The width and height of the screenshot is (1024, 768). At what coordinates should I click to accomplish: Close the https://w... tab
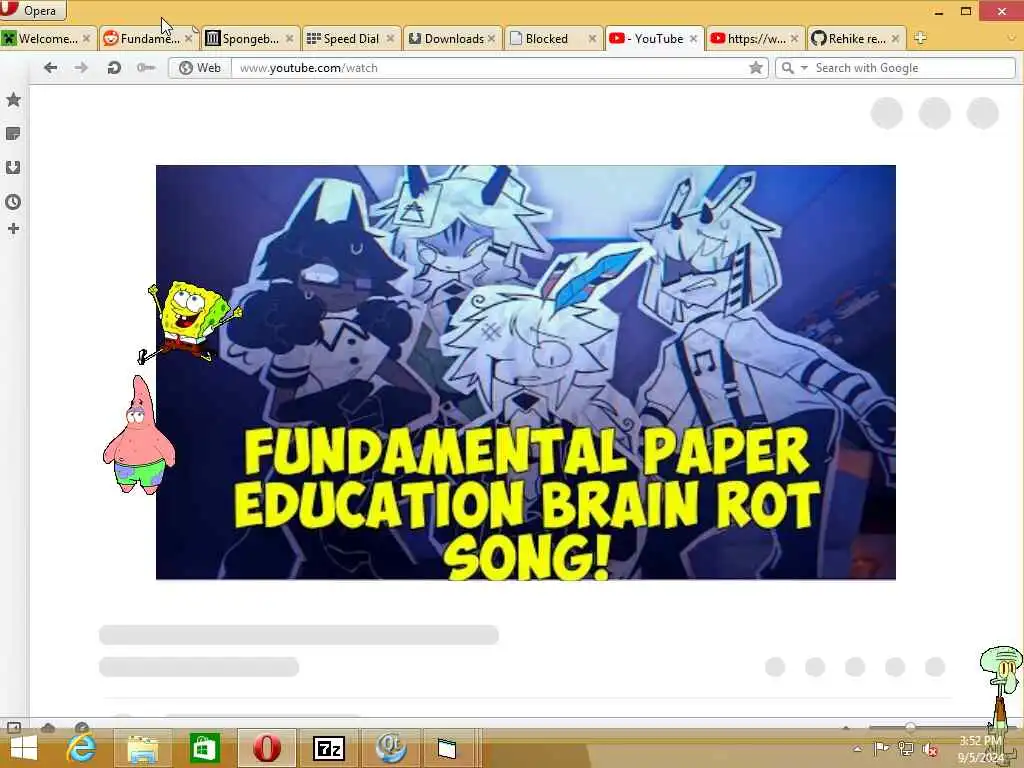click(794, 39)
